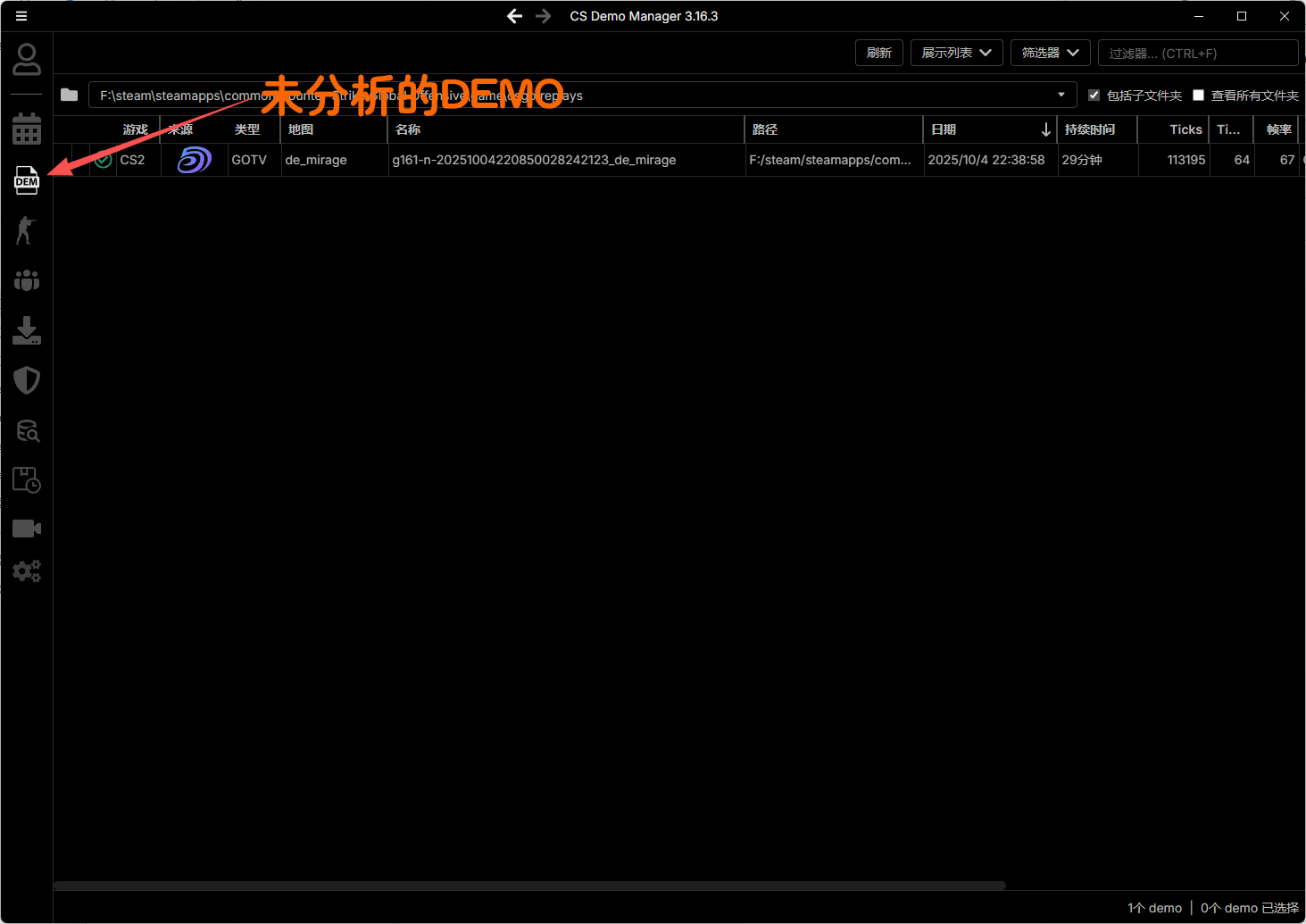1306x924 pixels.
Task: Open the player profile section
Action: click(27, 59)
